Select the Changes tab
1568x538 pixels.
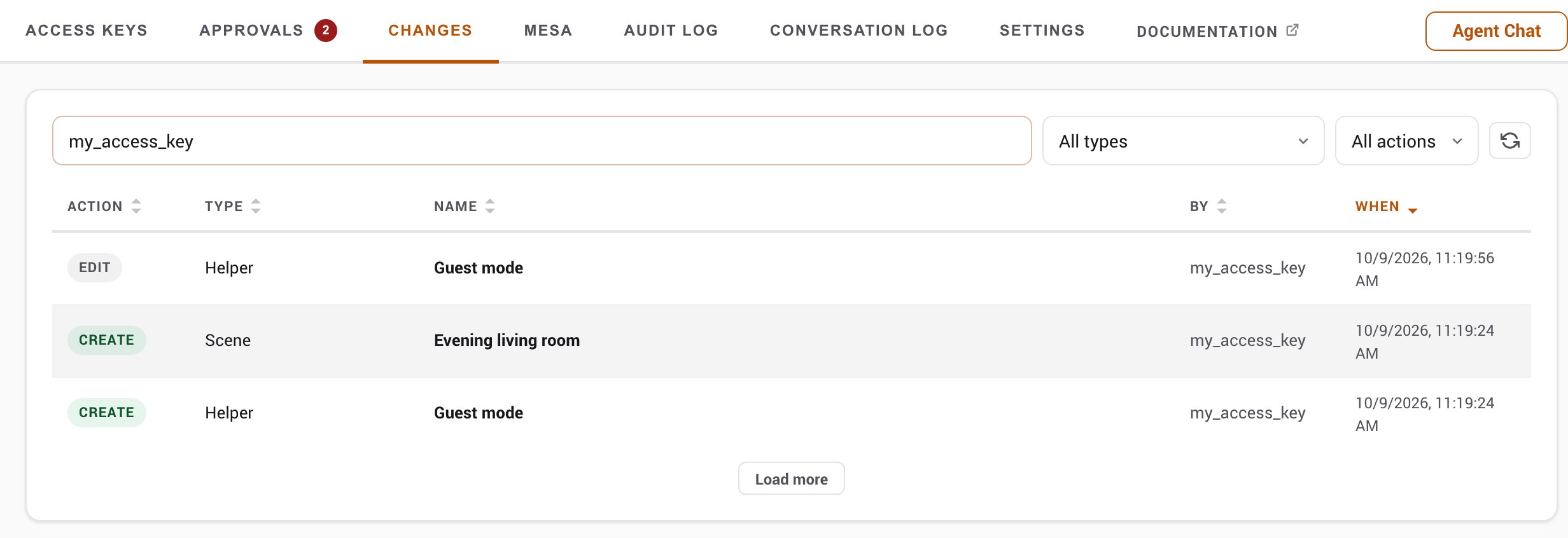coord(430,31)
